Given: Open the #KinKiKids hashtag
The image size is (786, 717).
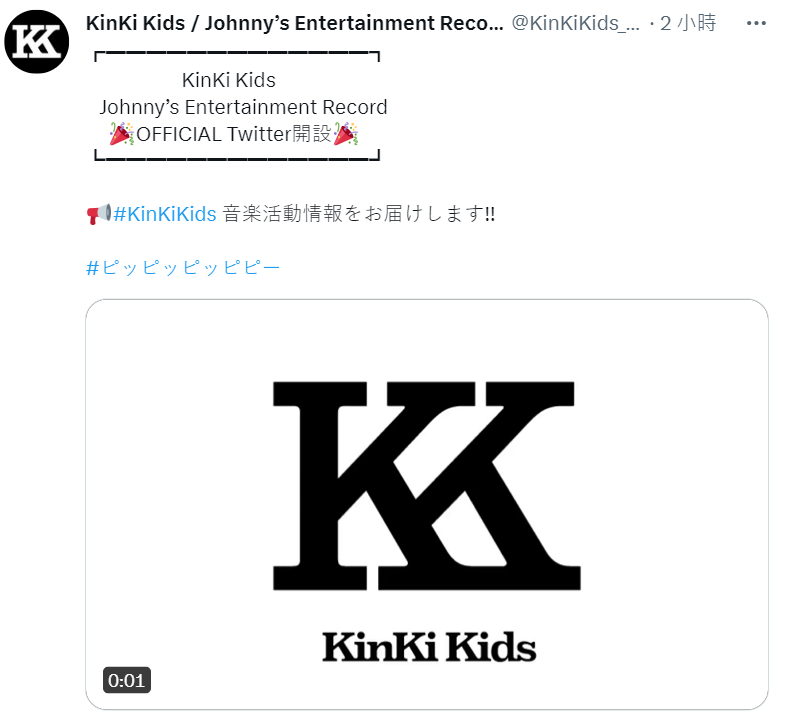Looking at the screenshot, I should (165, 214).
